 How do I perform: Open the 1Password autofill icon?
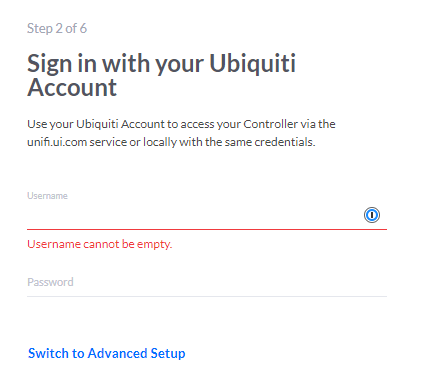pyautogui.click(x=372, y=215)
